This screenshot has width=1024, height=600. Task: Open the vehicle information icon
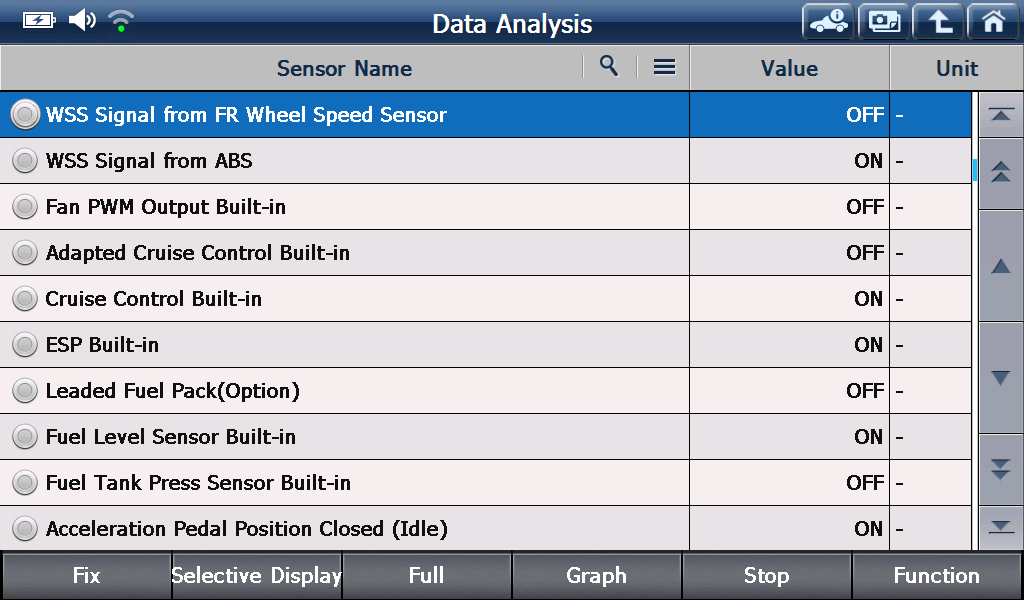coord(828,22)
